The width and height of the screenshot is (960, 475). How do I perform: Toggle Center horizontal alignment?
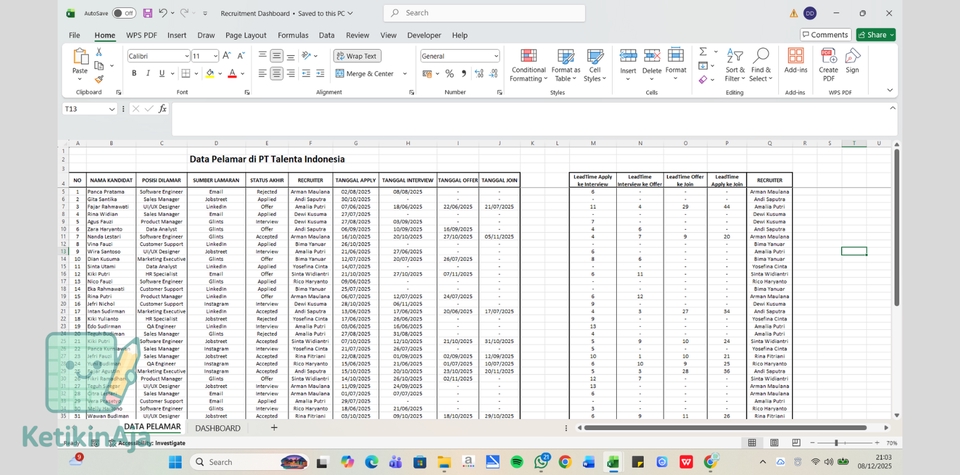click(277, 73)
